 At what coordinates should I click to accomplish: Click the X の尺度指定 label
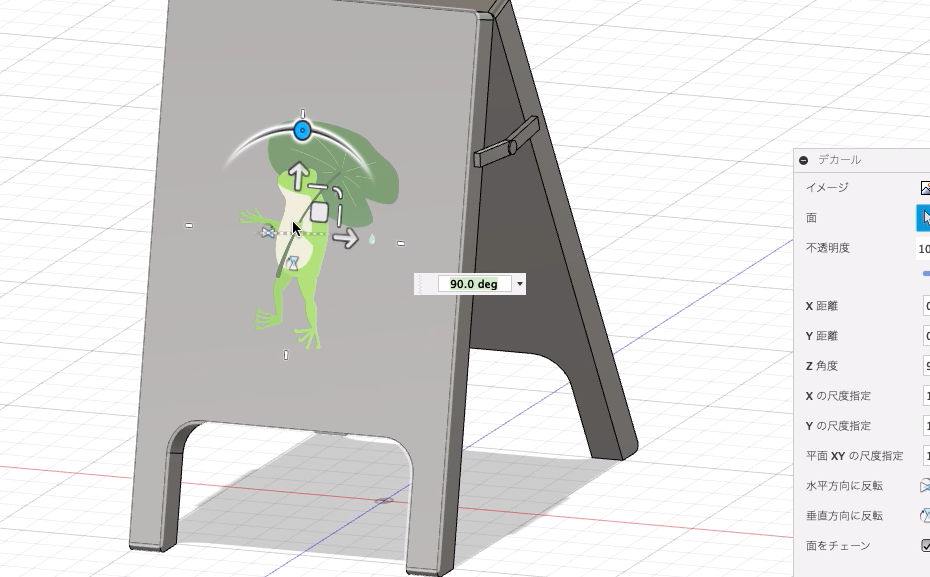point(838,396)
